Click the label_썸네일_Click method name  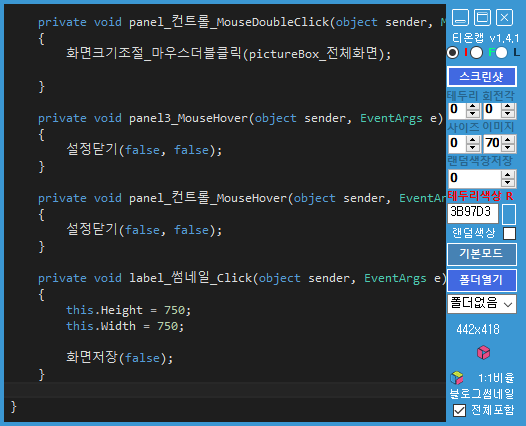(x=191, y=278)
